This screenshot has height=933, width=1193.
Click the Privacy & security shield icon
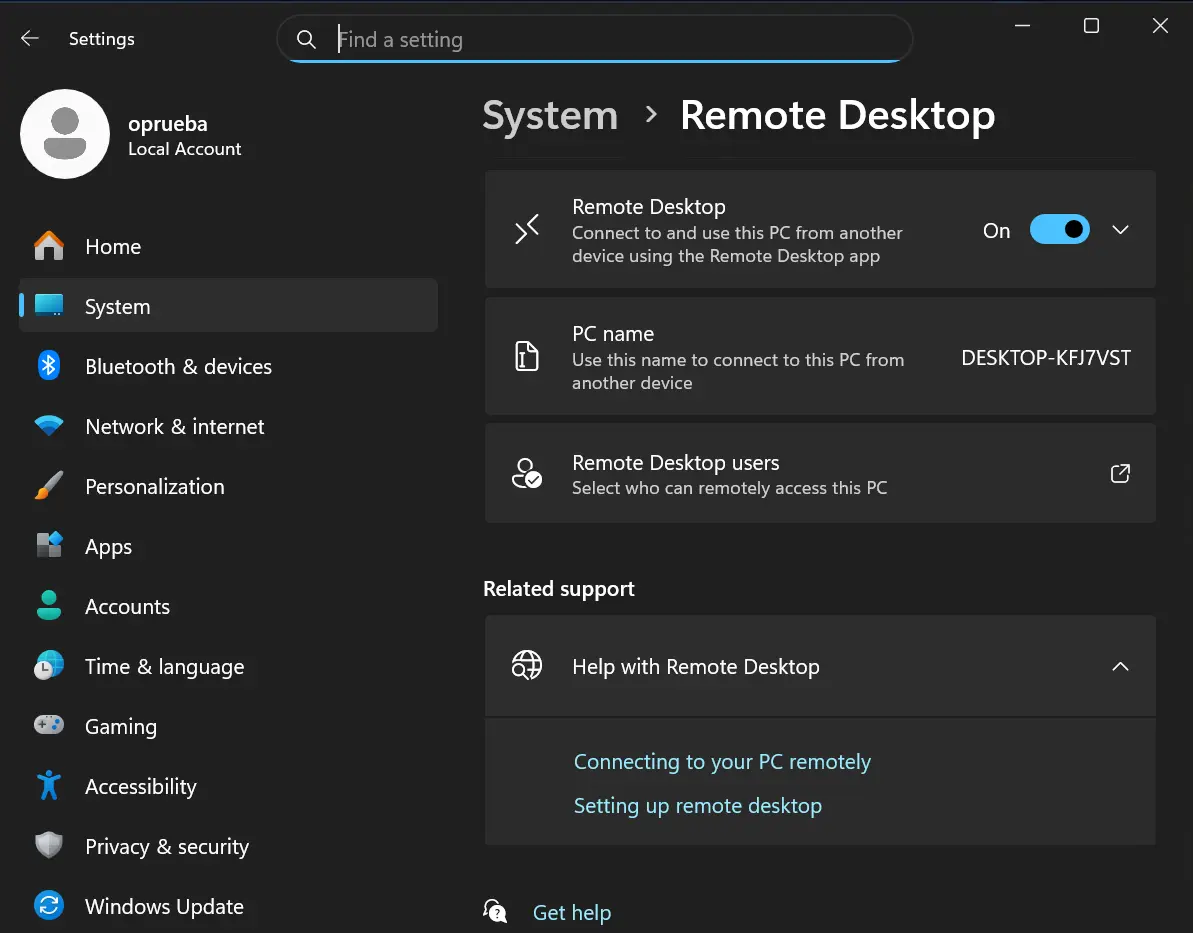tap(49, 846)
